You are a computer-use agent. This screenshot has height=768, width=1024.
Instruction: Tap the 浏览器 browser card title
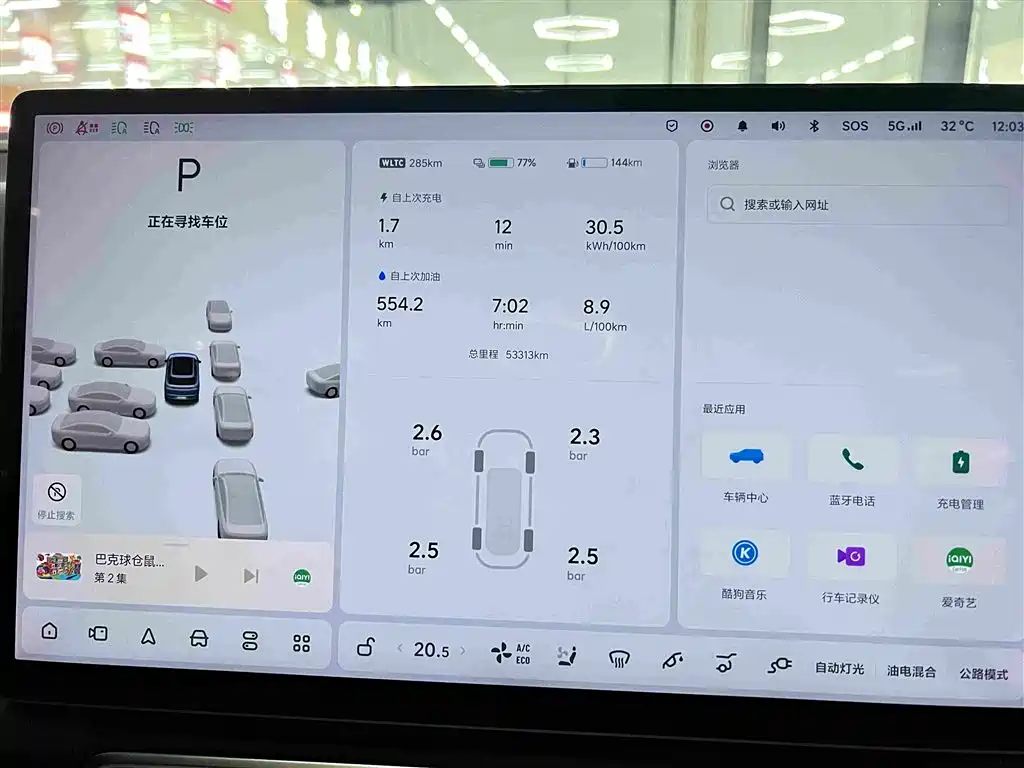point(724,165)
